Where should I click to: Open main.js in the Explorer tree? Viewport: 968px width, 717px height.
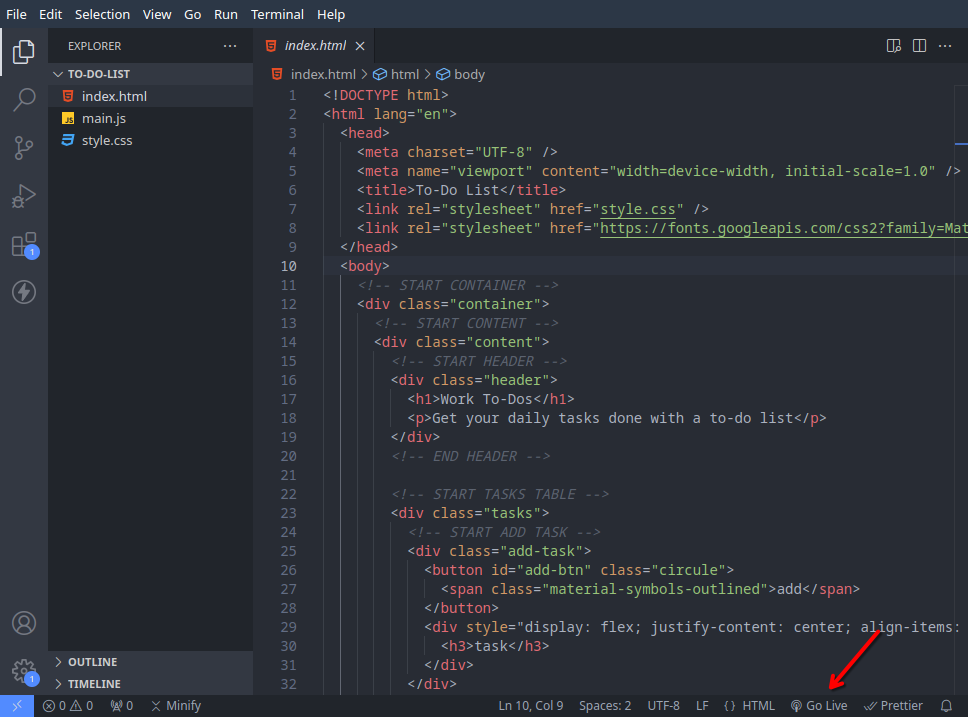coord(151,119)
